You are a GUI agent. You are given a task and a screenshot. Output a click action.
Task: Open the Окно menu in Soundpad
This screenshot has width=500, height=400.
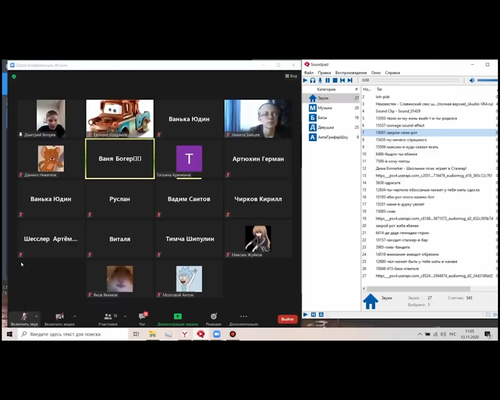coord(376,73)
